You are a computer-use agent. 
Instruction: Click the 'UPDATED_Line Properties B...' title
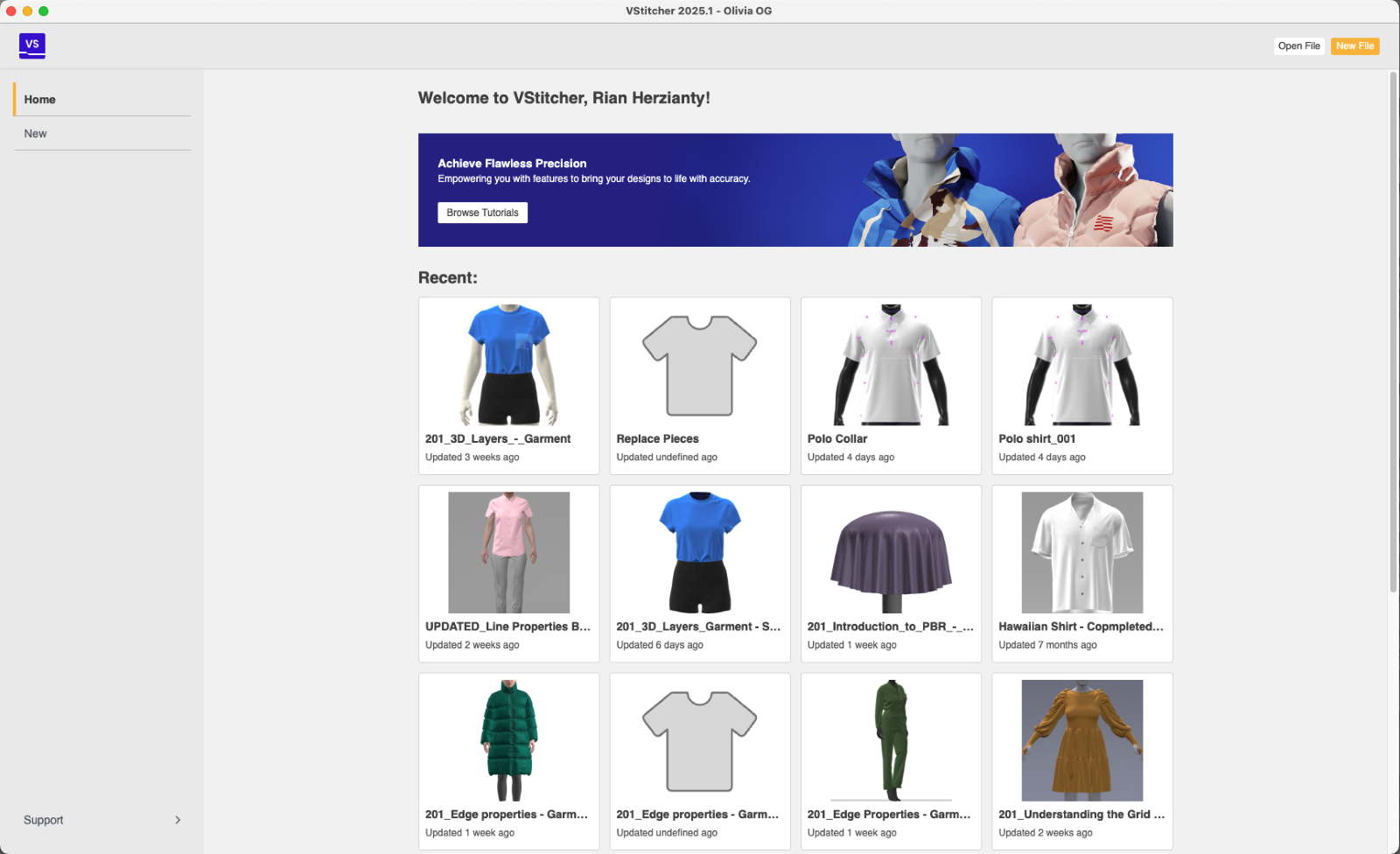(507, 626)
